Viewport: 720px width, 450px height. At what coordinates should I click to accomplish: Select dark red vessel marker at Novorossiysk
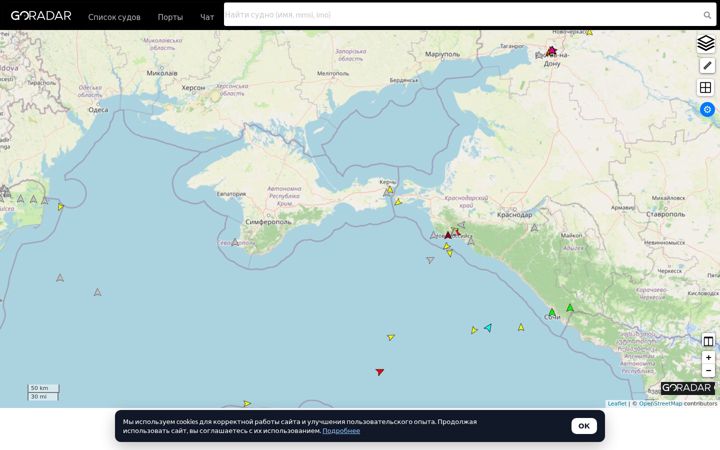[448, 235]
